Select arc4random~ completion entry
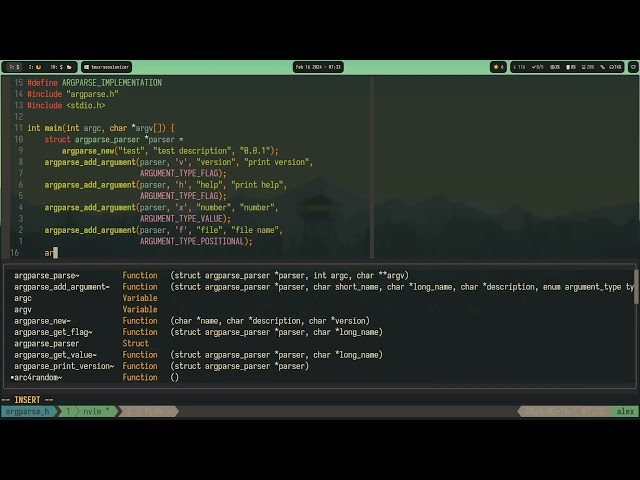The height and width of the screenshot is (480, 640). point(38,378)
